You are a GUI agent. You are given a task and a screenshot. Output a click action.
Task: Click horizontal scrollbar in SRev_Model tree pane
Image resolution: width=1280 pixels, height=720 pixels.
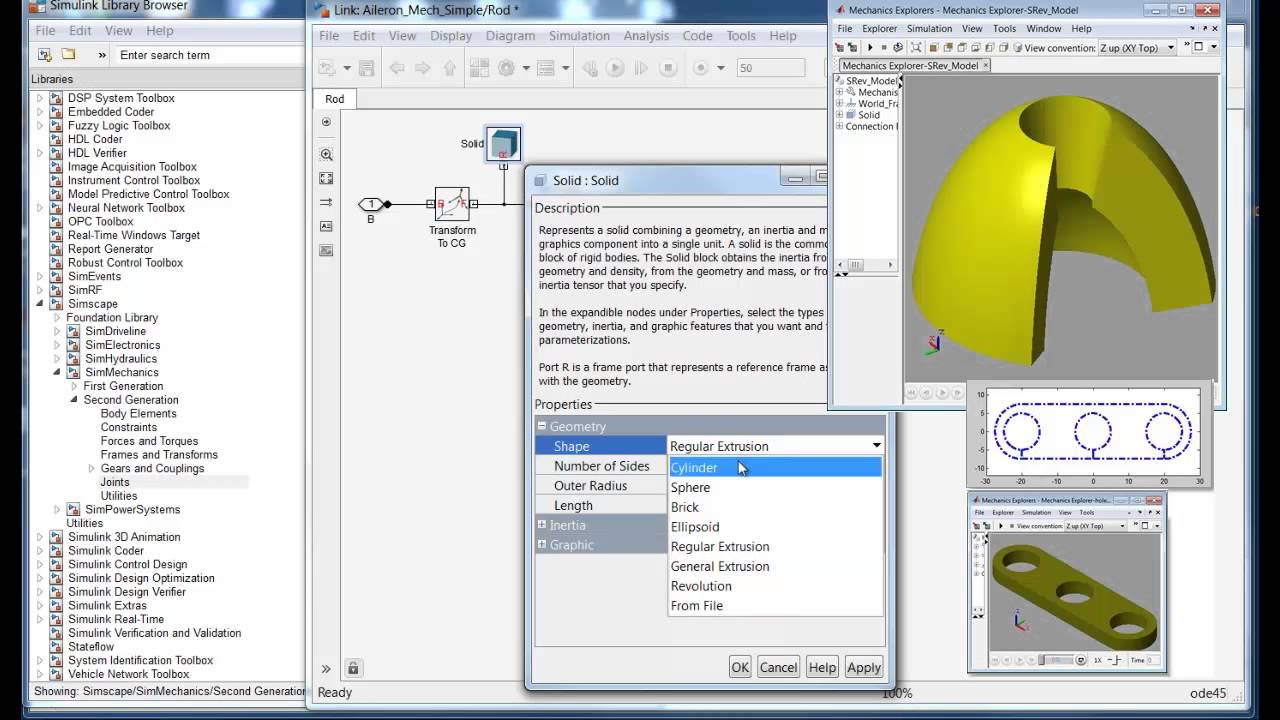click(x=856, y=265)
